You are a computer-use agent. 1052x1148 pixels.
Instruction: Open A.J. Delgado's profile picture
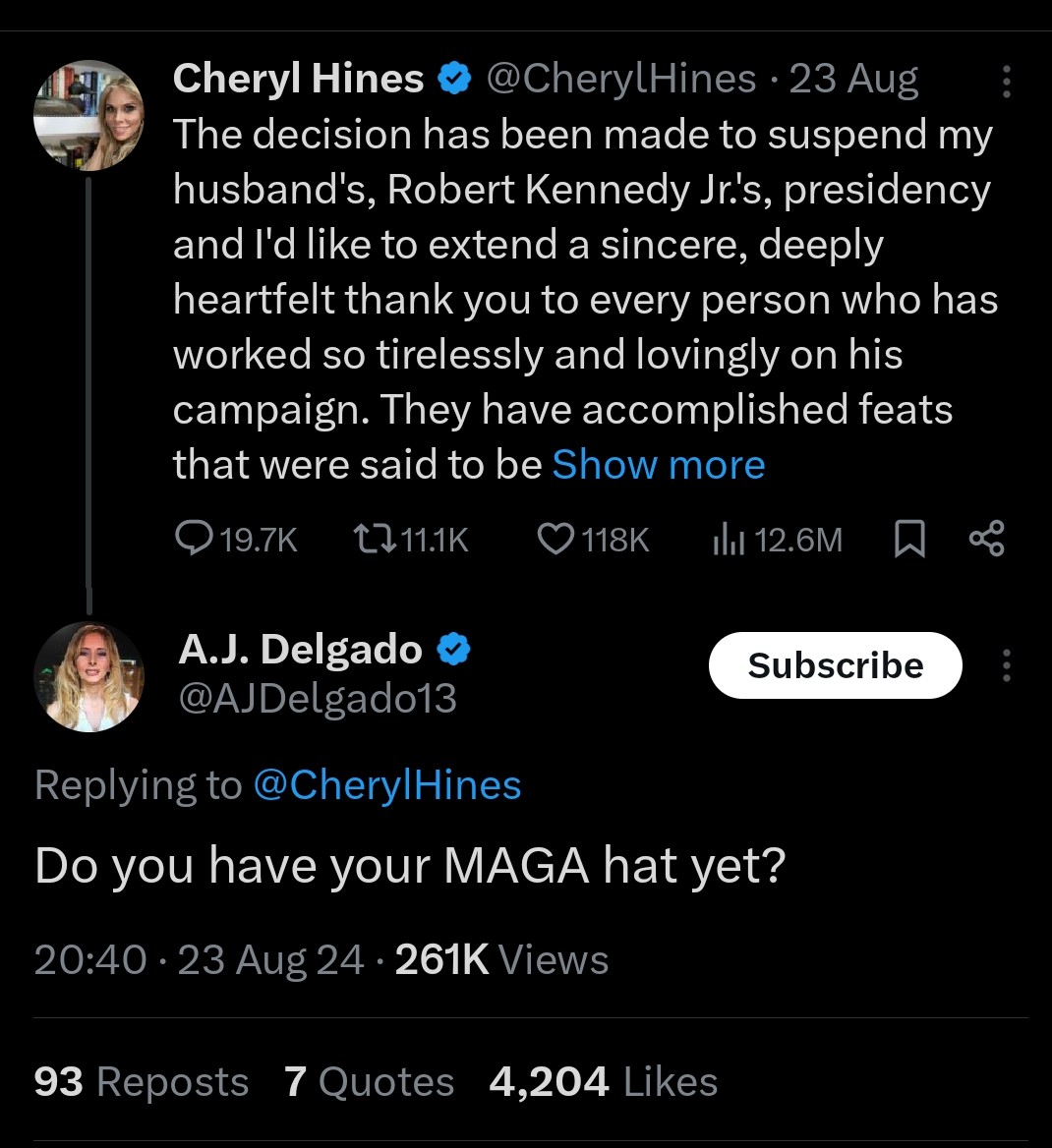88,676
